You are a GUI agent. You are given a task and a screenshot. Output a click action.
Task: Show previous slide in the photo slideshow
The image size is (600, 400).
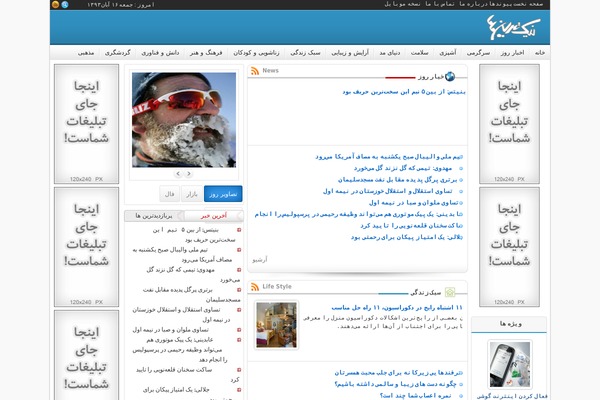178,174
